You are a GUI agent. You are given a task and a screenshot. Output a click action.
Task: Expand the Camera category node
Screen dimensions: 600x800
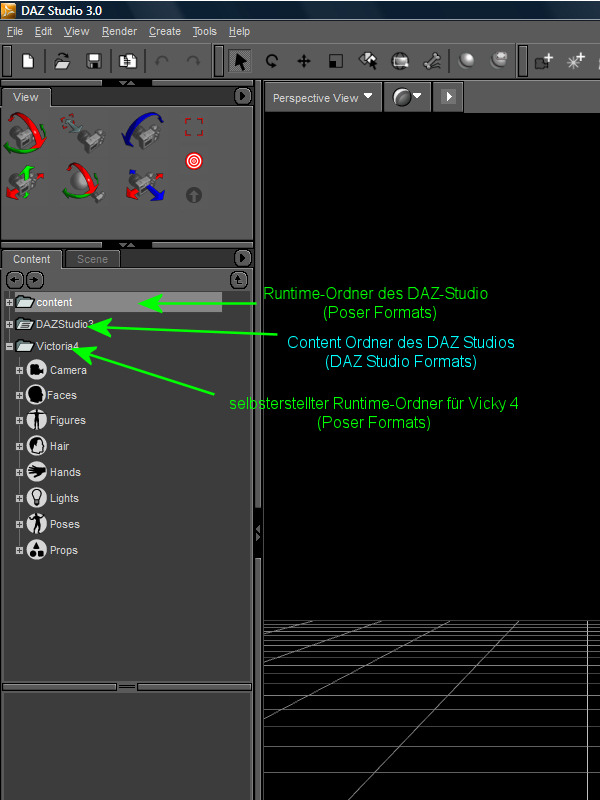coord(19,370)
